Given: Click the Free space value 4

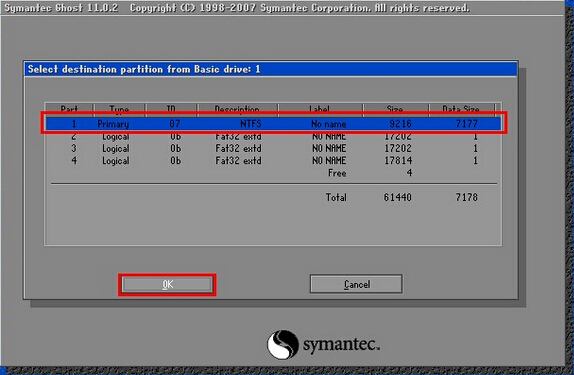Looking at the screenshot, I should coord(409,173).
